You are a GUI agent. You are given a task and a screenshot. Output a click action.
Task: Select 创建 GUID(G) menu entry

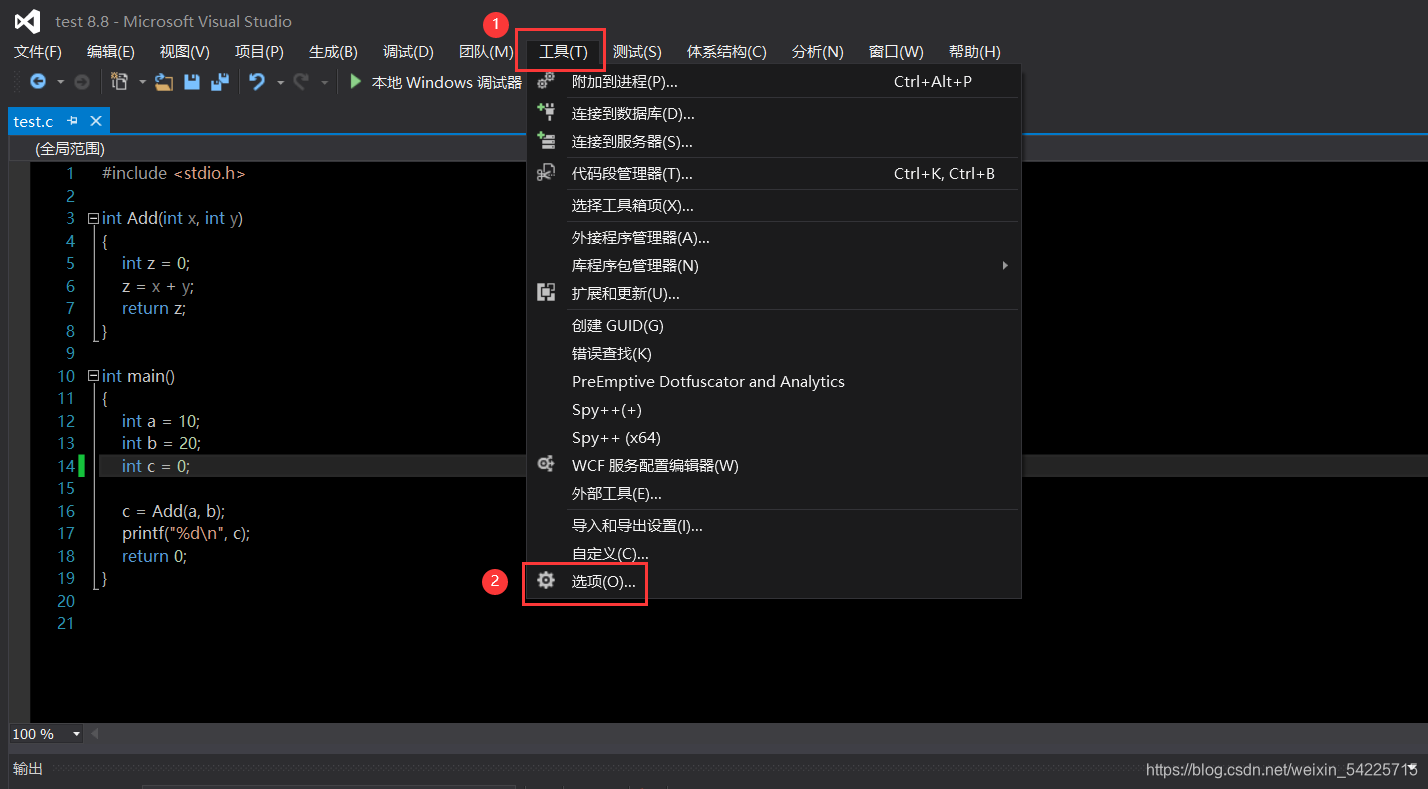pyautogui.click(x=774, y=326)
